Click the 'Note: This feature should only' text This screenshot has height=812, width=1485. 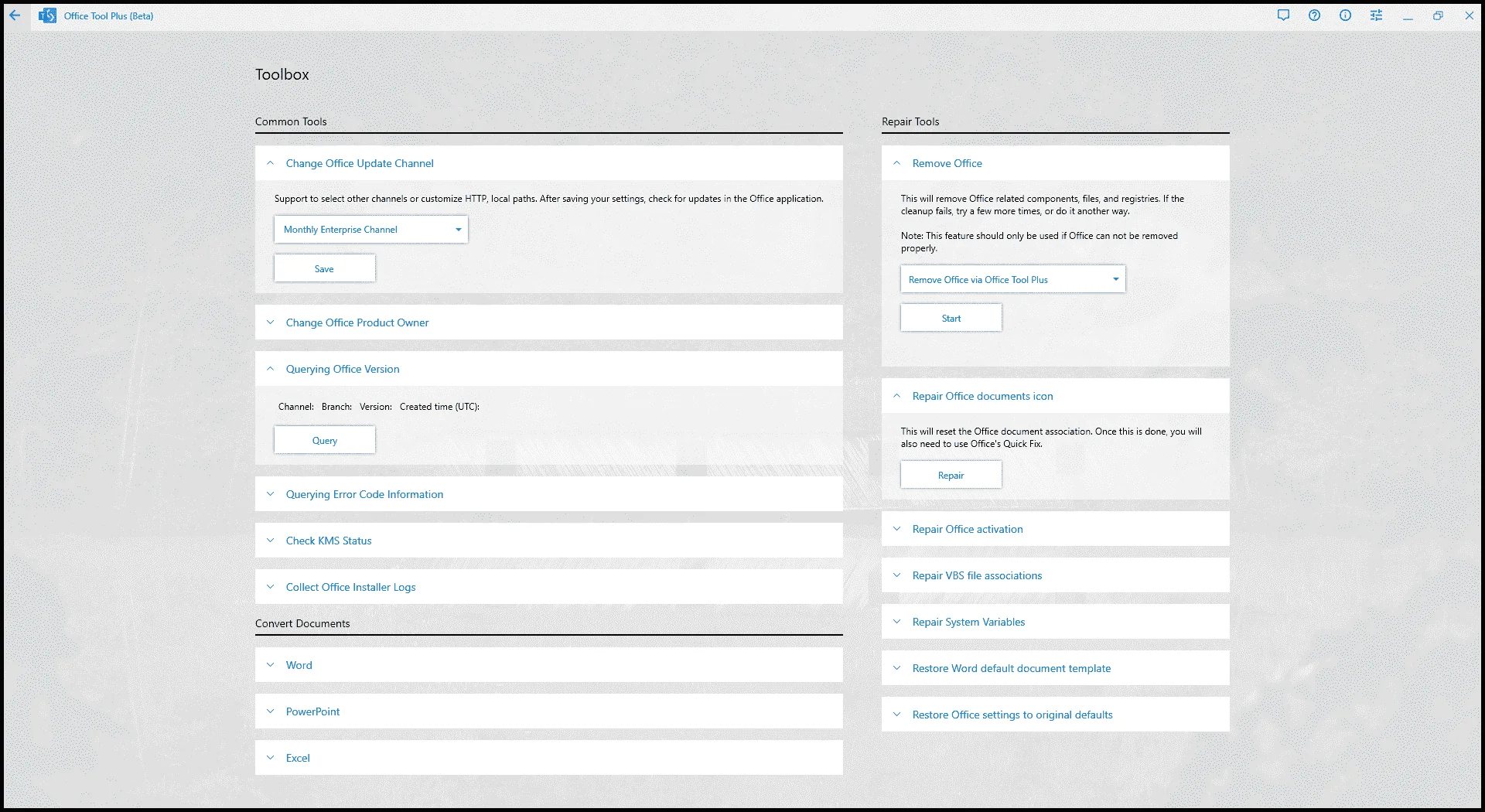pyautogui.click(x=1039, y=242)
